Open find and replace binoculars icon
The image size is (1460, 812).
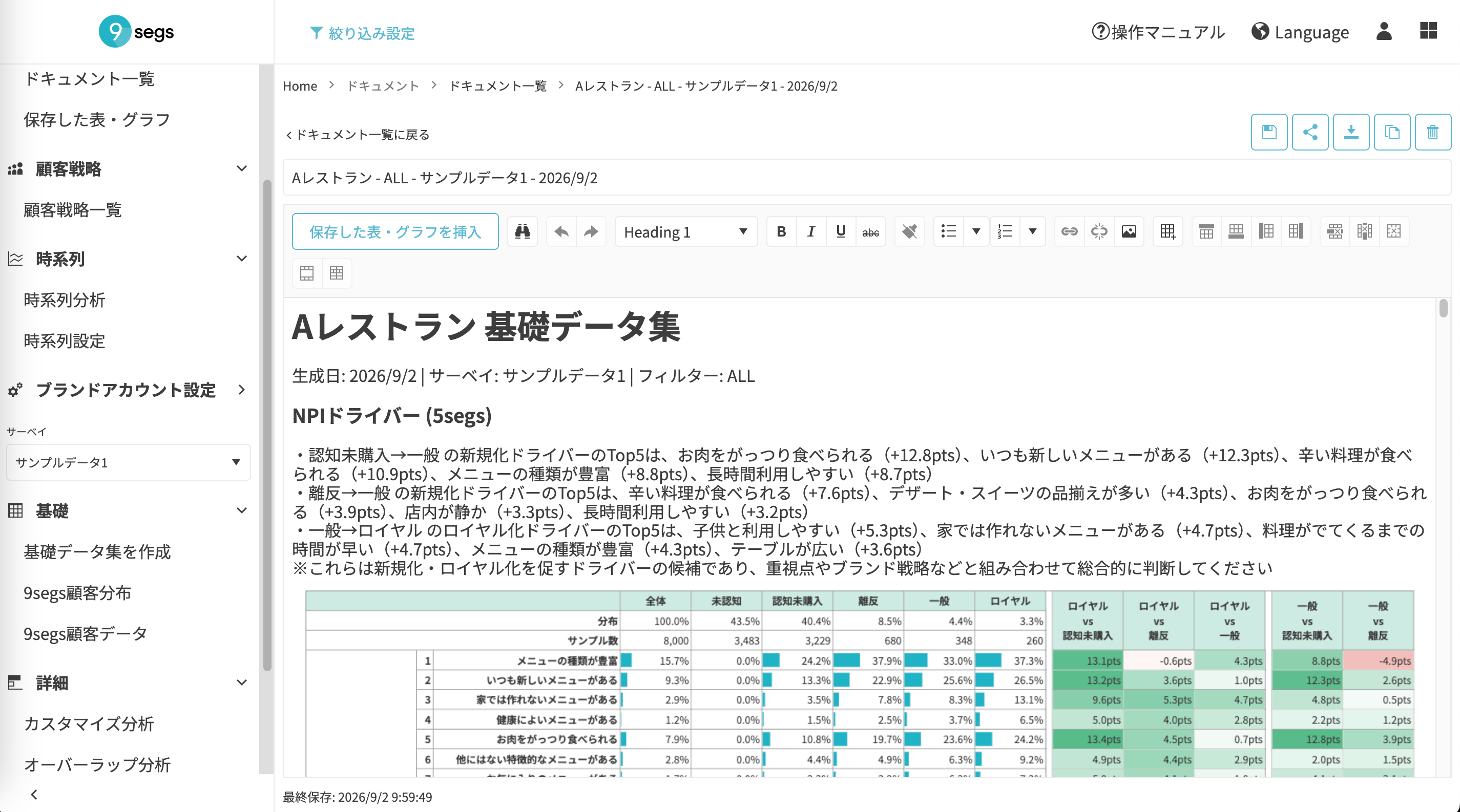coord(522,231)
